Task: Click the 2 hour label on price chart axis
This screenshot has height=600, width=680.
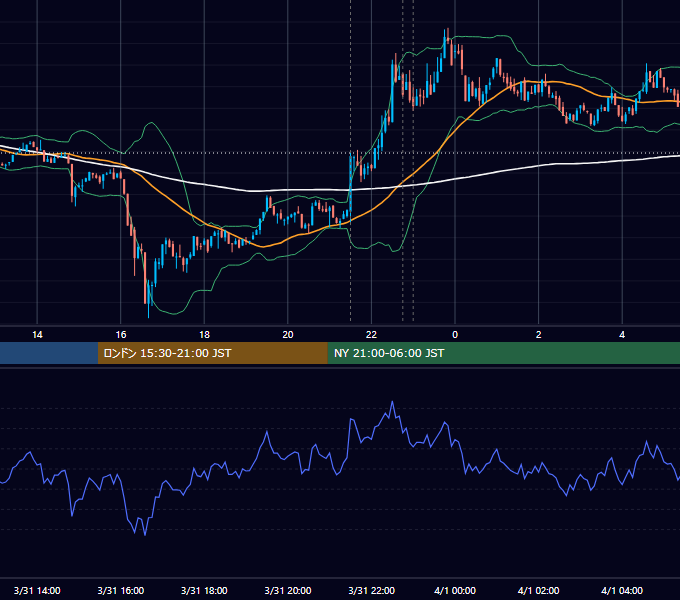Action: 539,335
